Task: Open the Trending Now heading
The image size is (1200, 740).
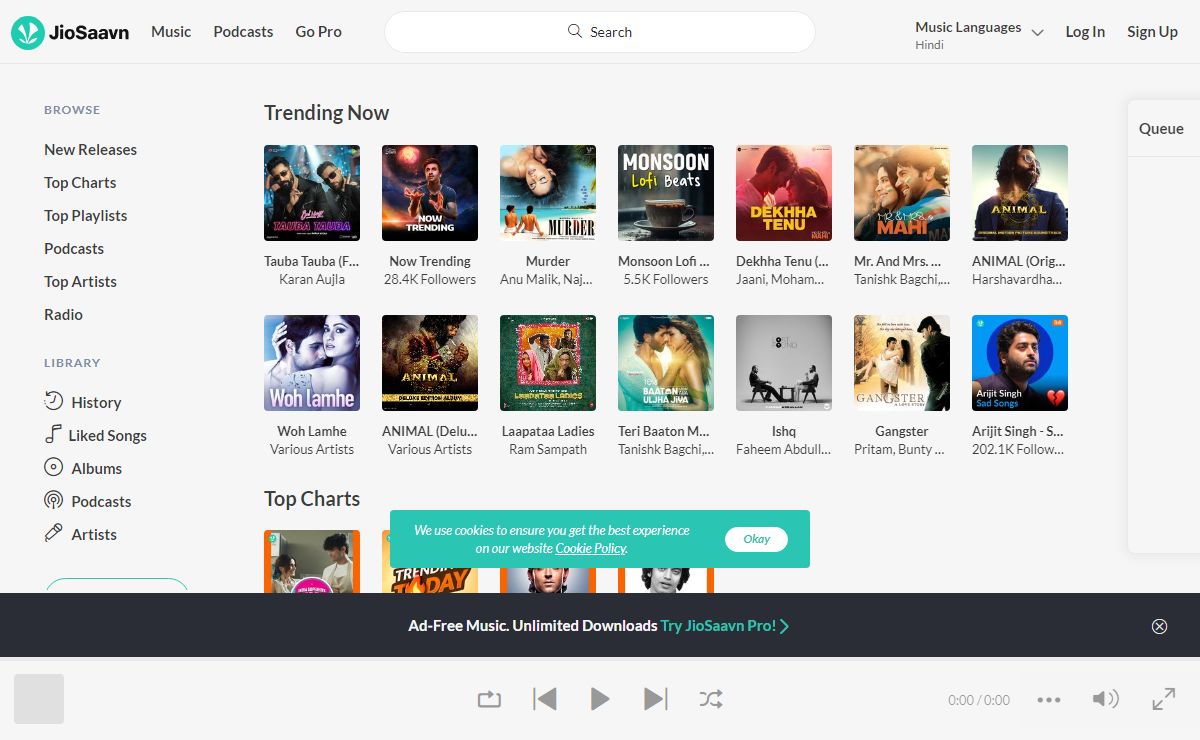Action: coord(326,113)
